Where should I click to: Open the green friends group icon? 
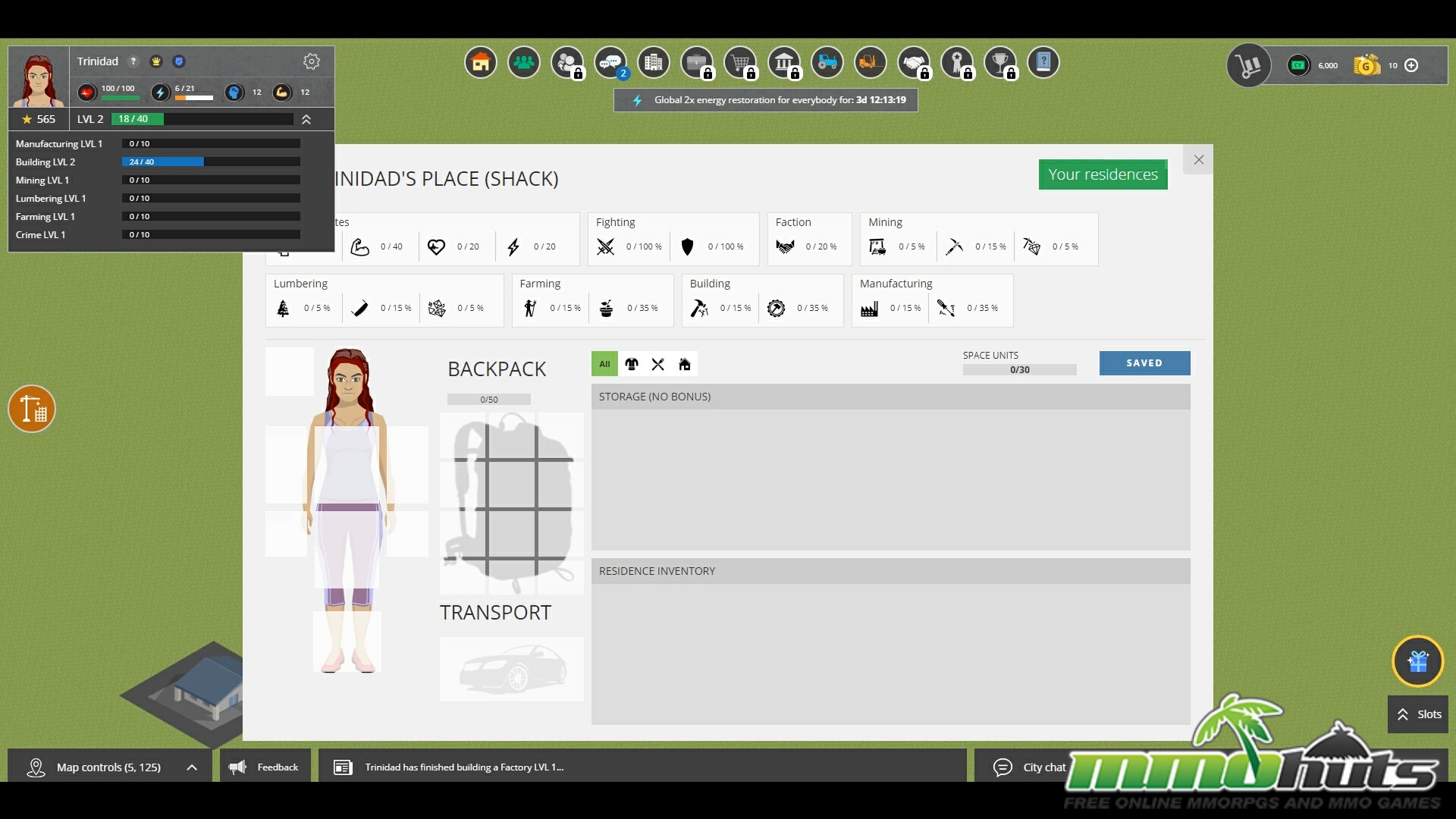click(524, 63)
